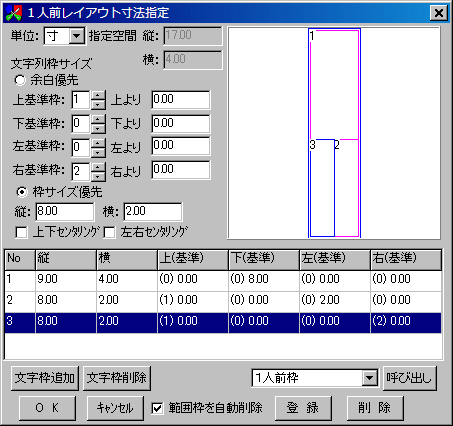Select the 余白優先 radio button
Screen dimensions: 453x426
click(20, 80)
